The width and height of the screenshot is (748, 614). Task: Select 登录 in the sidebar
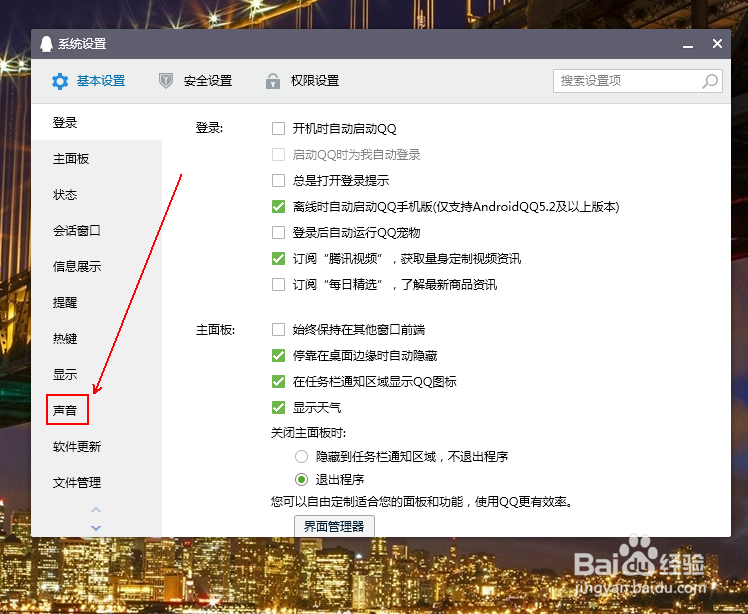coord(96,123)
